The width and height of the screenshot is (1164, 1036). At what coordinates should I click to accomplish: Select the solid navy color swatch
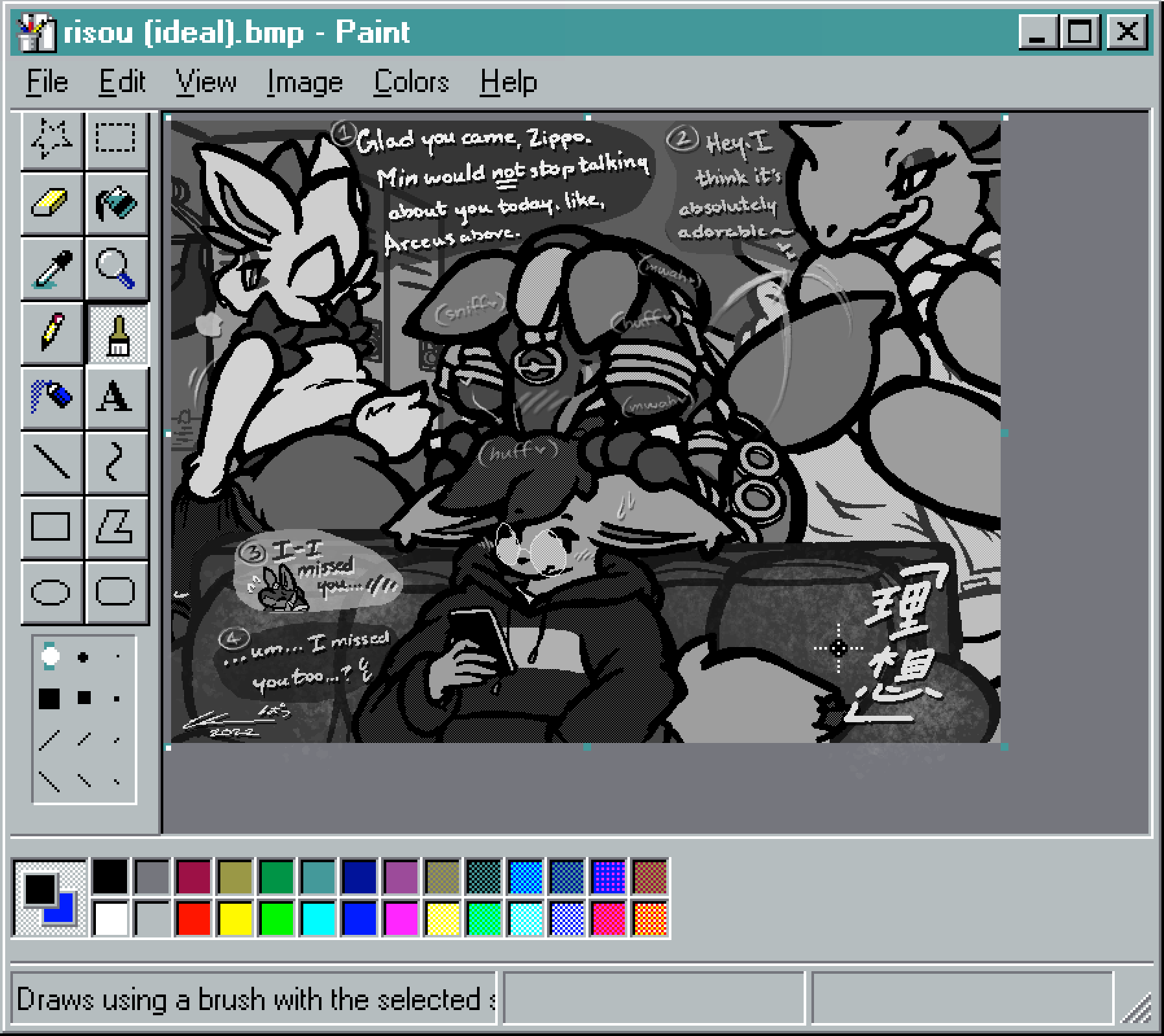tap(360, 877)
